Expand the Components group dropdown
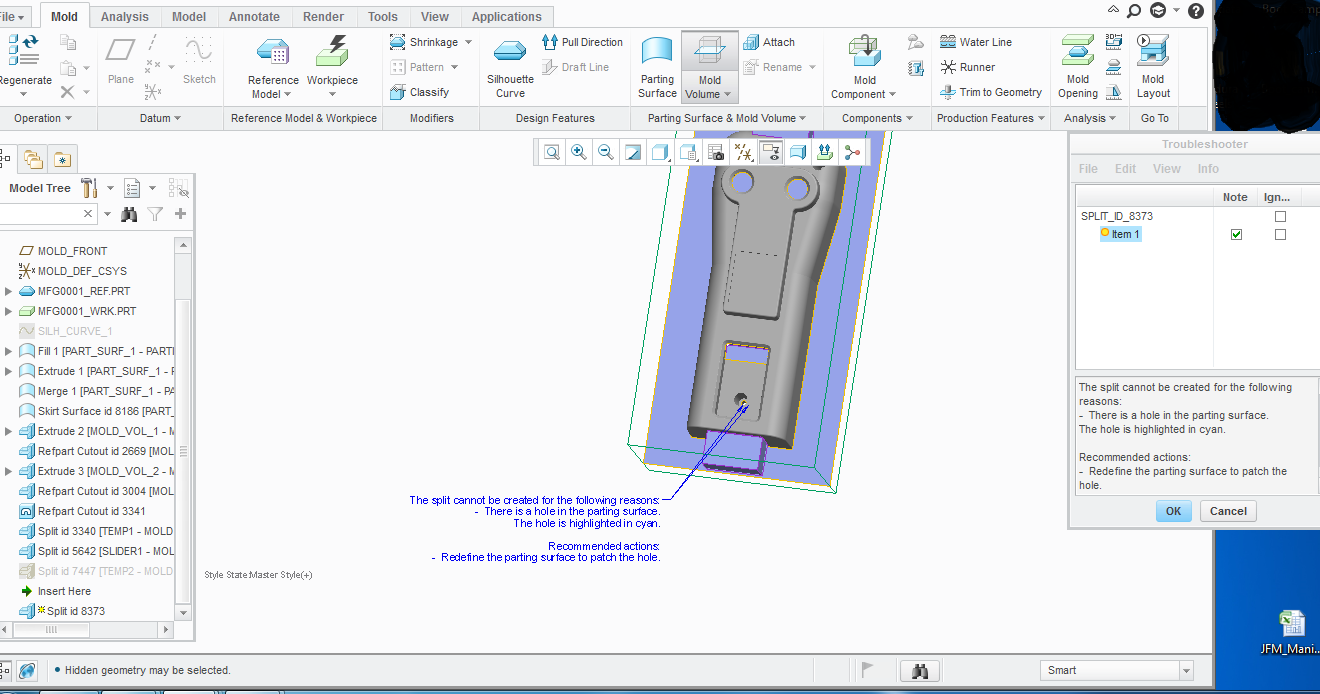Screen dimensions: 1320x694 pos(877,118)
